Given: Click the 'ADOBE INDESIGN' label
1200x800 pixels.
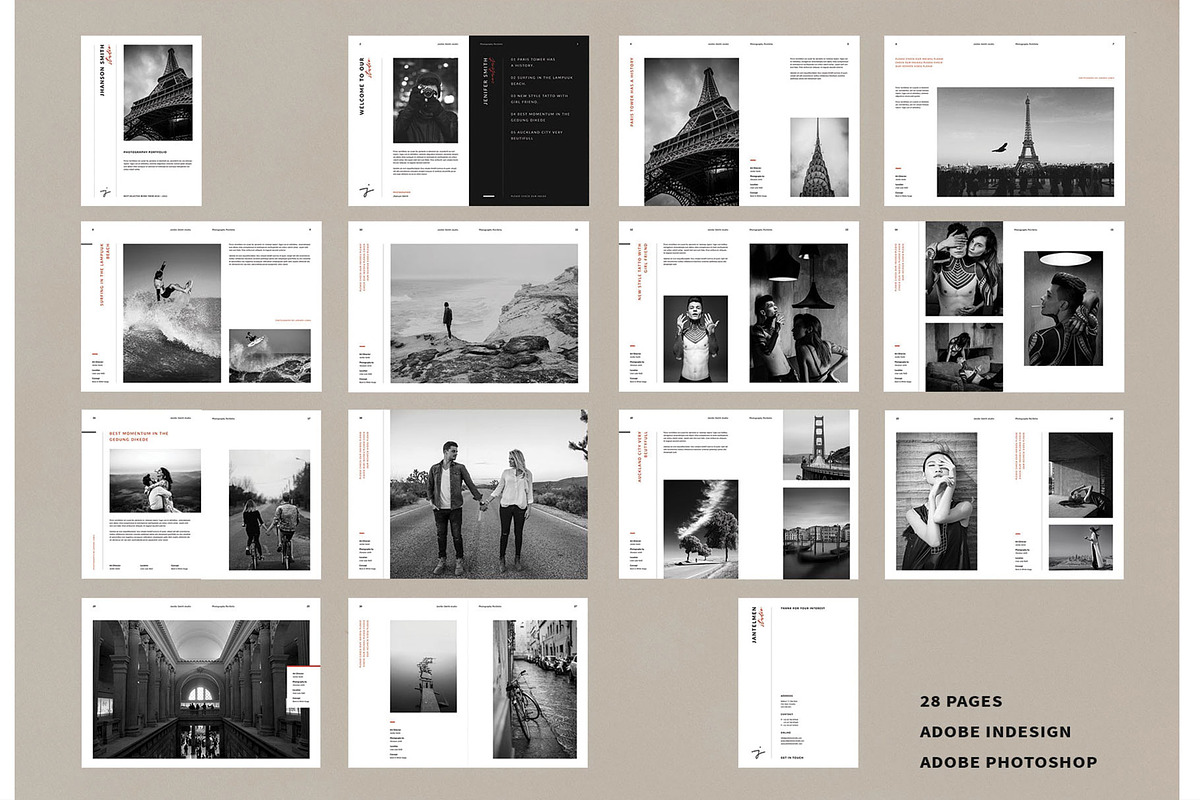Looking at the screenshot, I should (x=995, y=732).
